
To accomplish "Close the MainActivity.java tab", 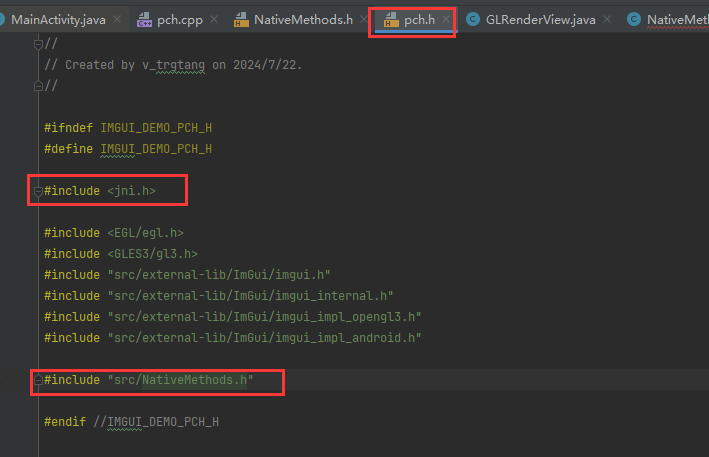I will click(116, 20).
